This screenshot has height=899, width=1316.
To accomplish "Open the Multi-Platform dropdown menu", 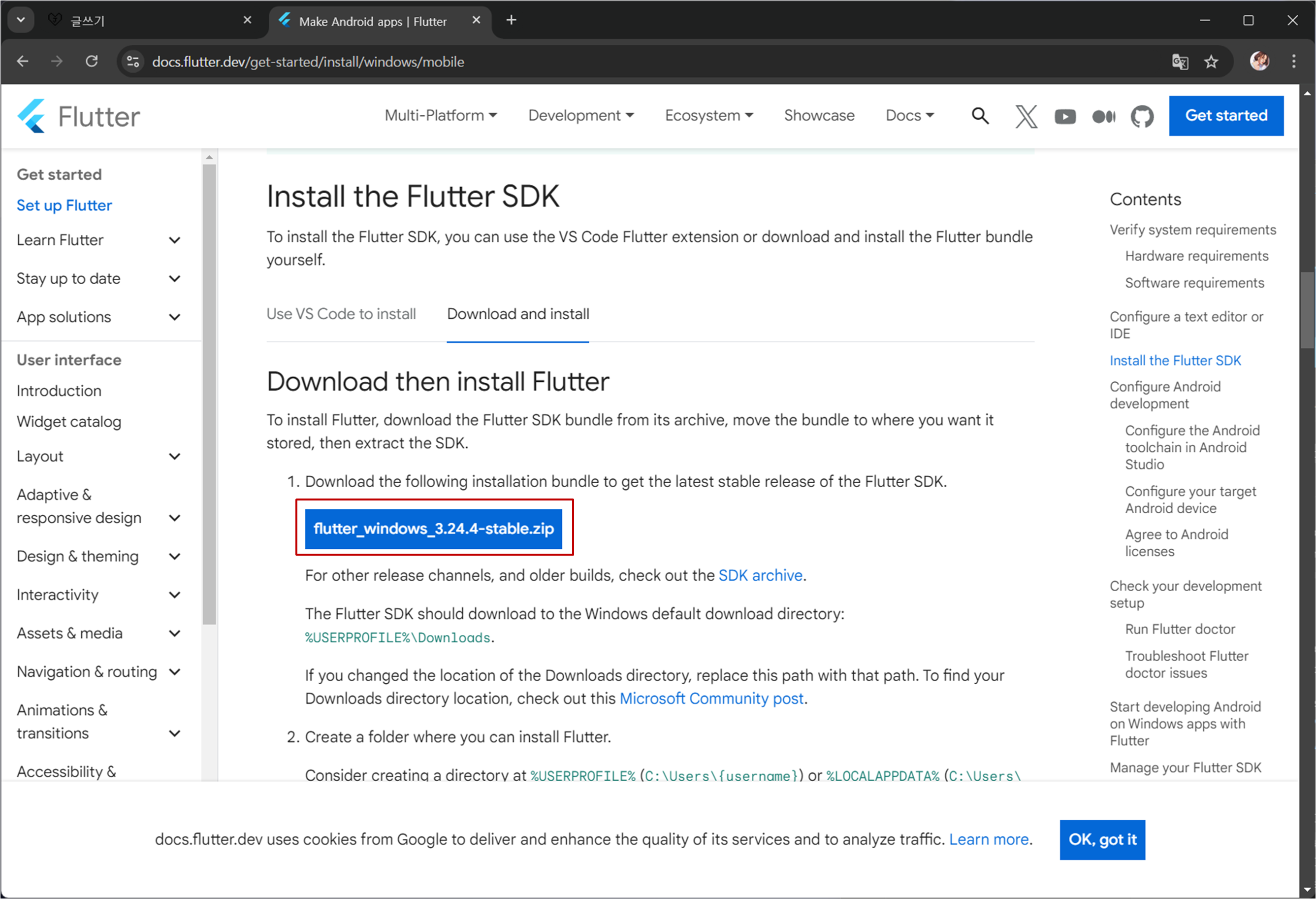I will [x=441, y=116].
